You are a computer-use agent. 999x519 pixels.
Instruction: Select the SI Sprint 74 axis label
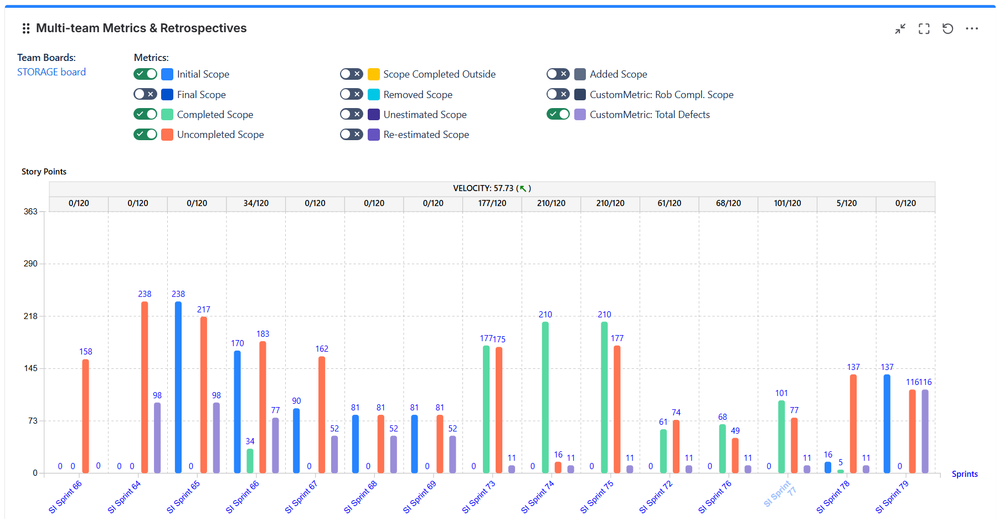[x=538, y=497]
